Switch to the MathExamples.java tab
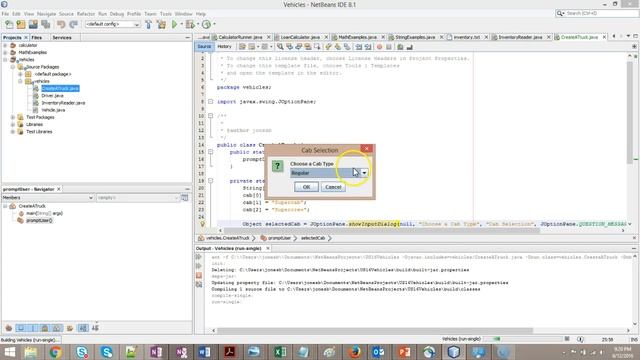 [358, 37]
